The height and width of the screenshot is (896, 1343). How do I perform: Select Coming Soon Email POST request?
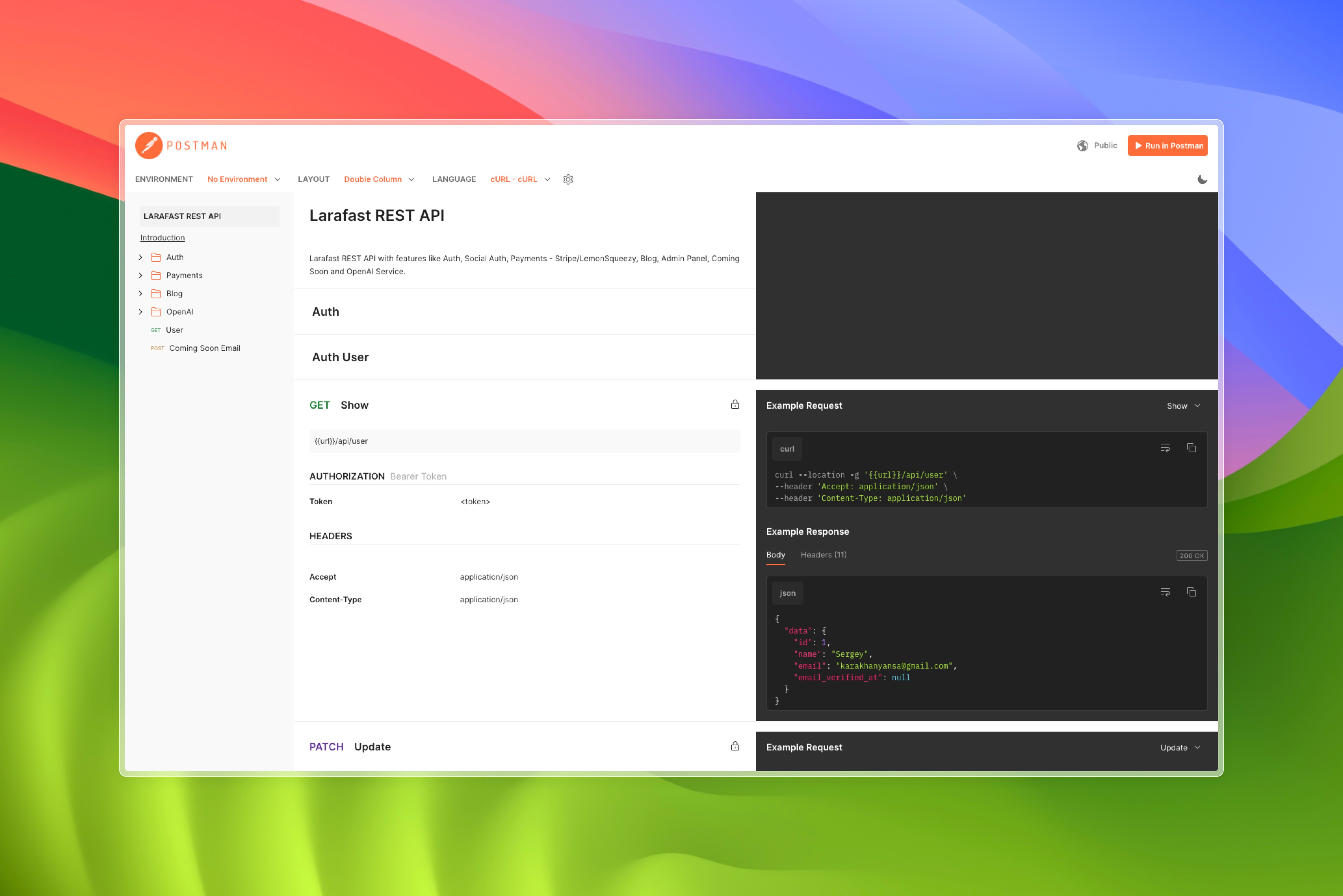pyautogui.click(x=204, y=348)
